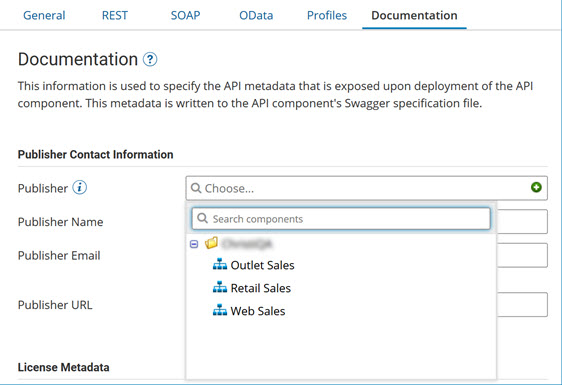The width and height of the screenshot is (562, 385).
Task: Open Documentation help question mark icon
Action: 150,59
